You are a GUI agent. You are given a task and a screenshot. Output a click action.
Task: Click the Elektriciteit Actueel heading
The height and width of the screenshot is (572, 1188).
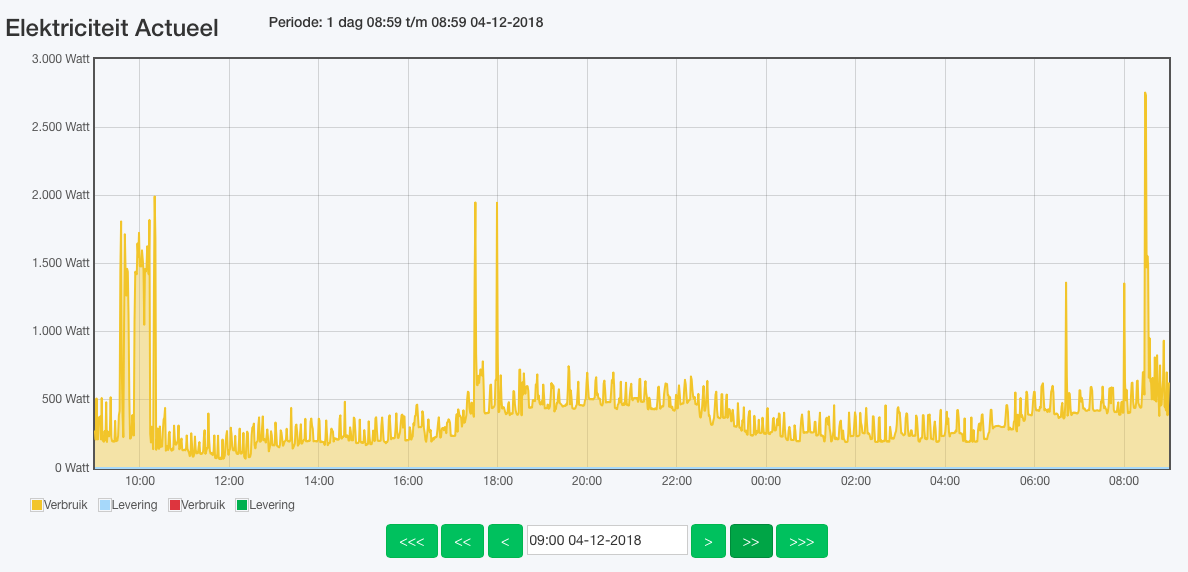point(112,28)
